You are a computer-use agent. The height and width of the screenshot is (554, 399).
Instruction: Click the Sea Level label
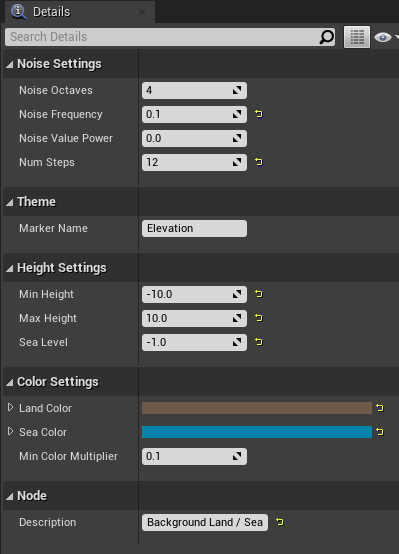(x=43, y=342)
